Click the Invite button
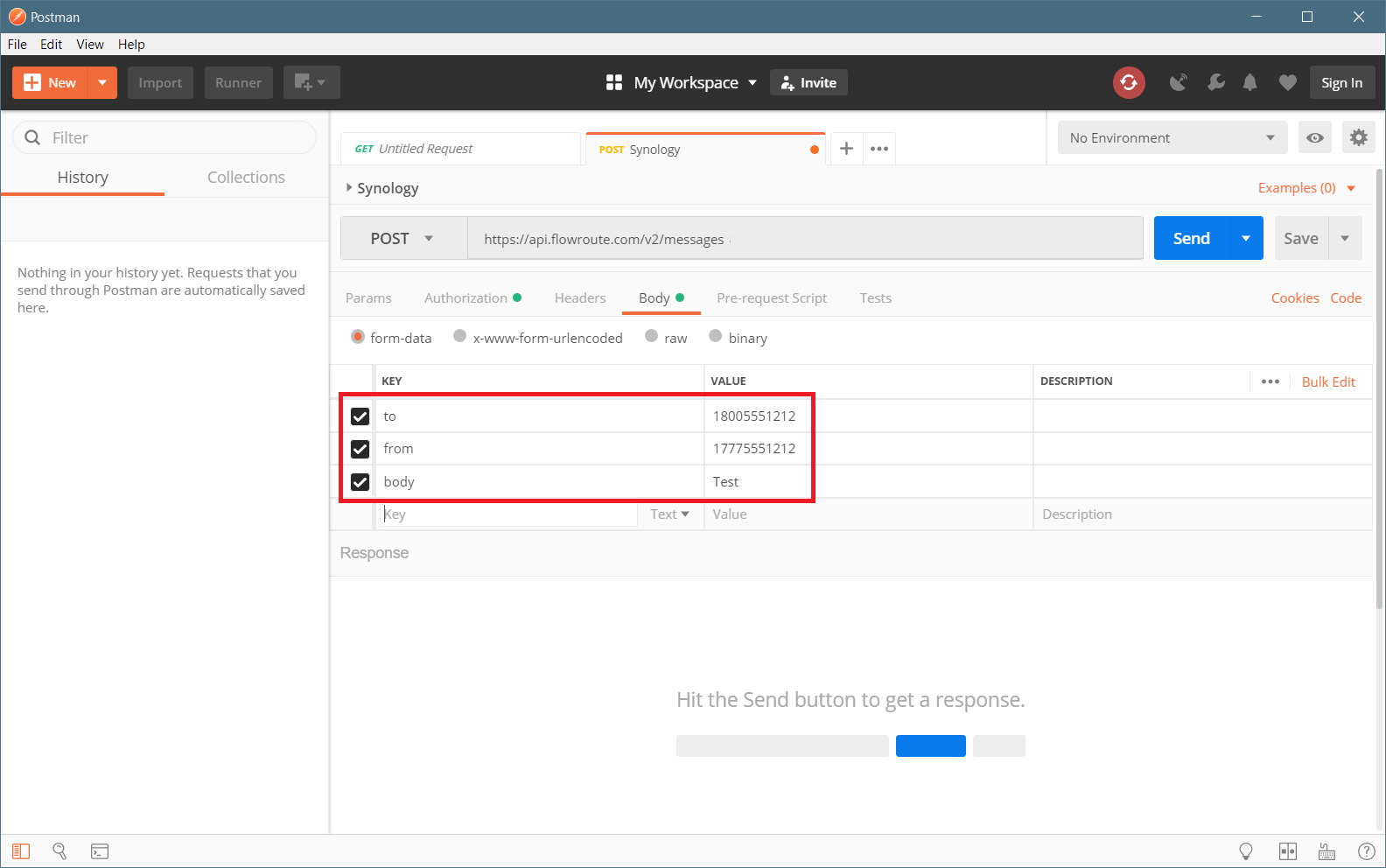The image size is (1386, 868). [808, 82]
